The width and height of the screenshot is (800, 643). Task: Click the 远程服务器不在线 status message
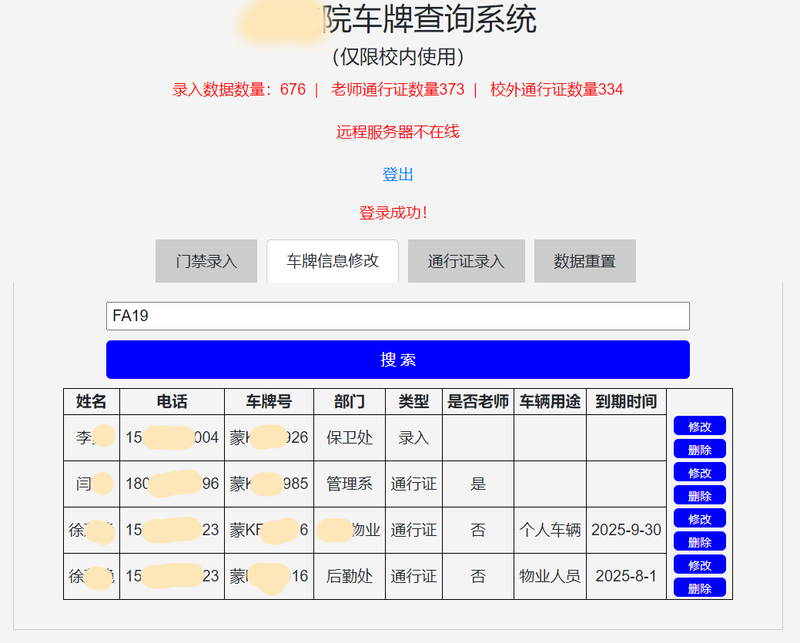[397, 132]
